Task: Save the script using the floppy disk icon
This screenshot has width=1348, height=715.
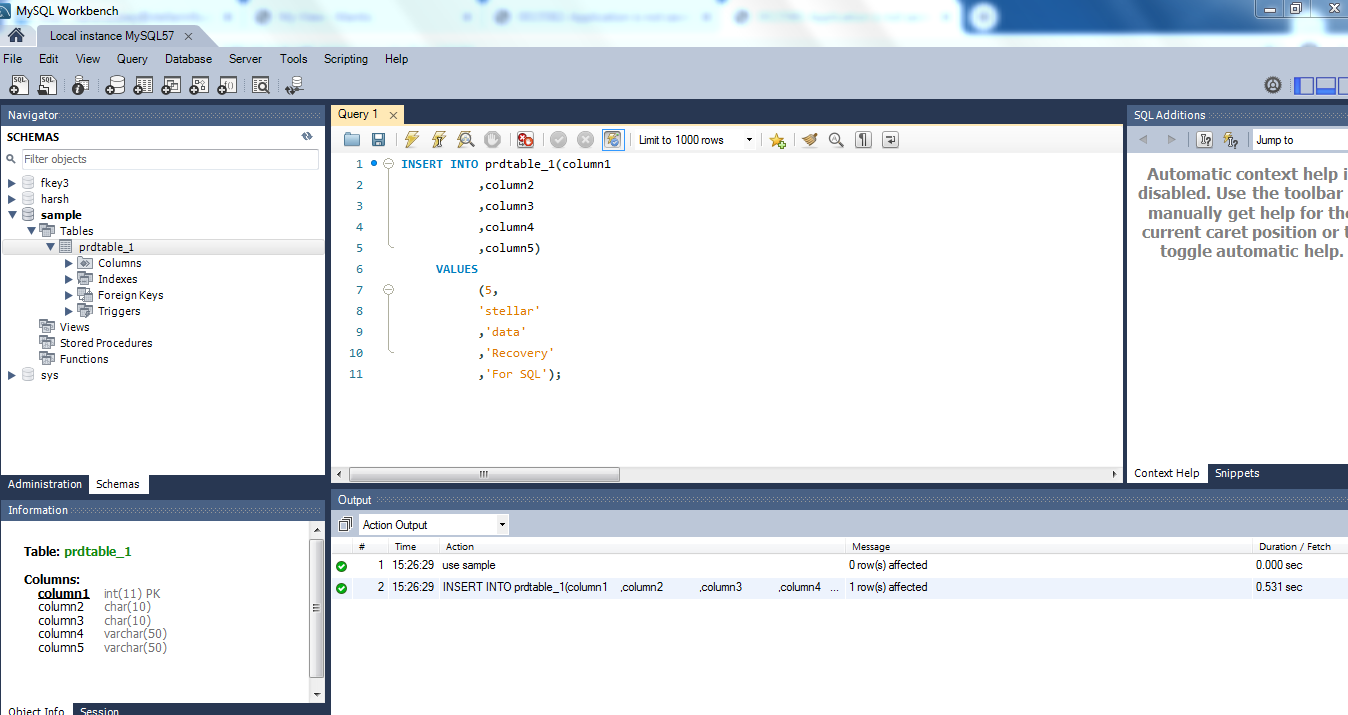Action: coord(378,140)
